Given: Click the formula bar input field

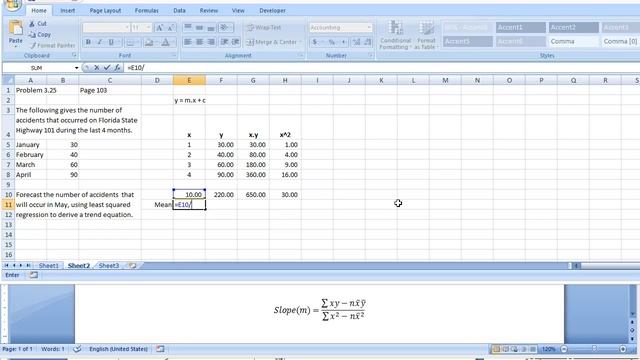Looking at the screenshot, I should (381, 68).
